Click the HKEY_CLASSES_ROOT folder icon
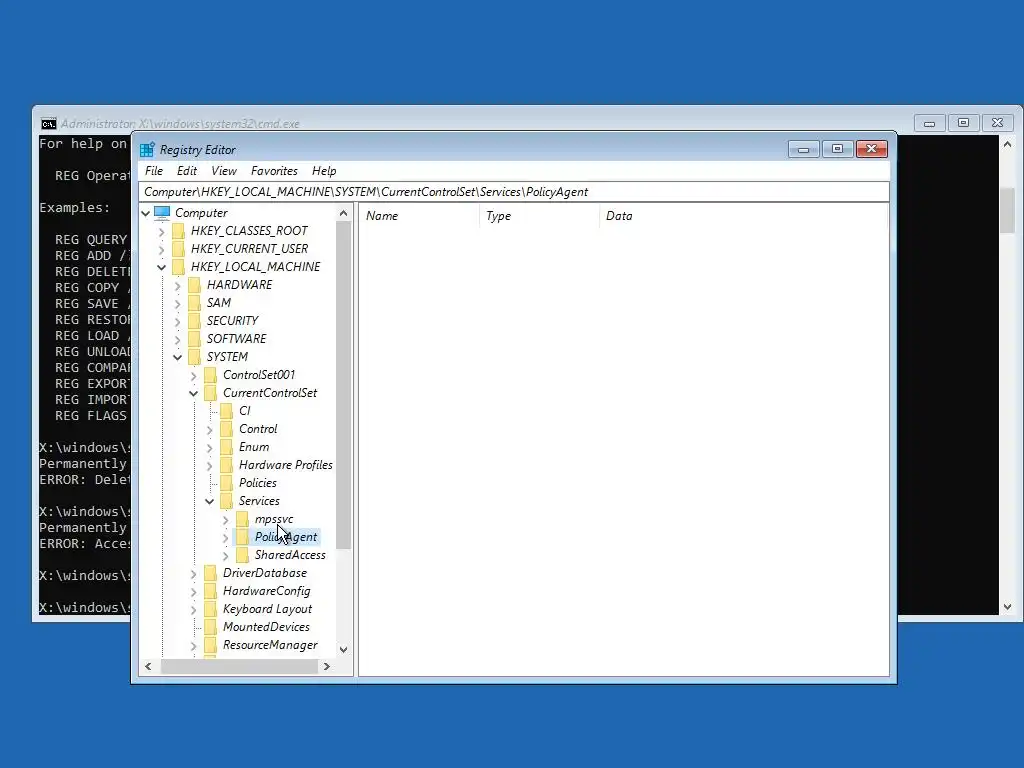Image resolution: width=1024 pixels, height=768 pixels. tap(178, 231)
